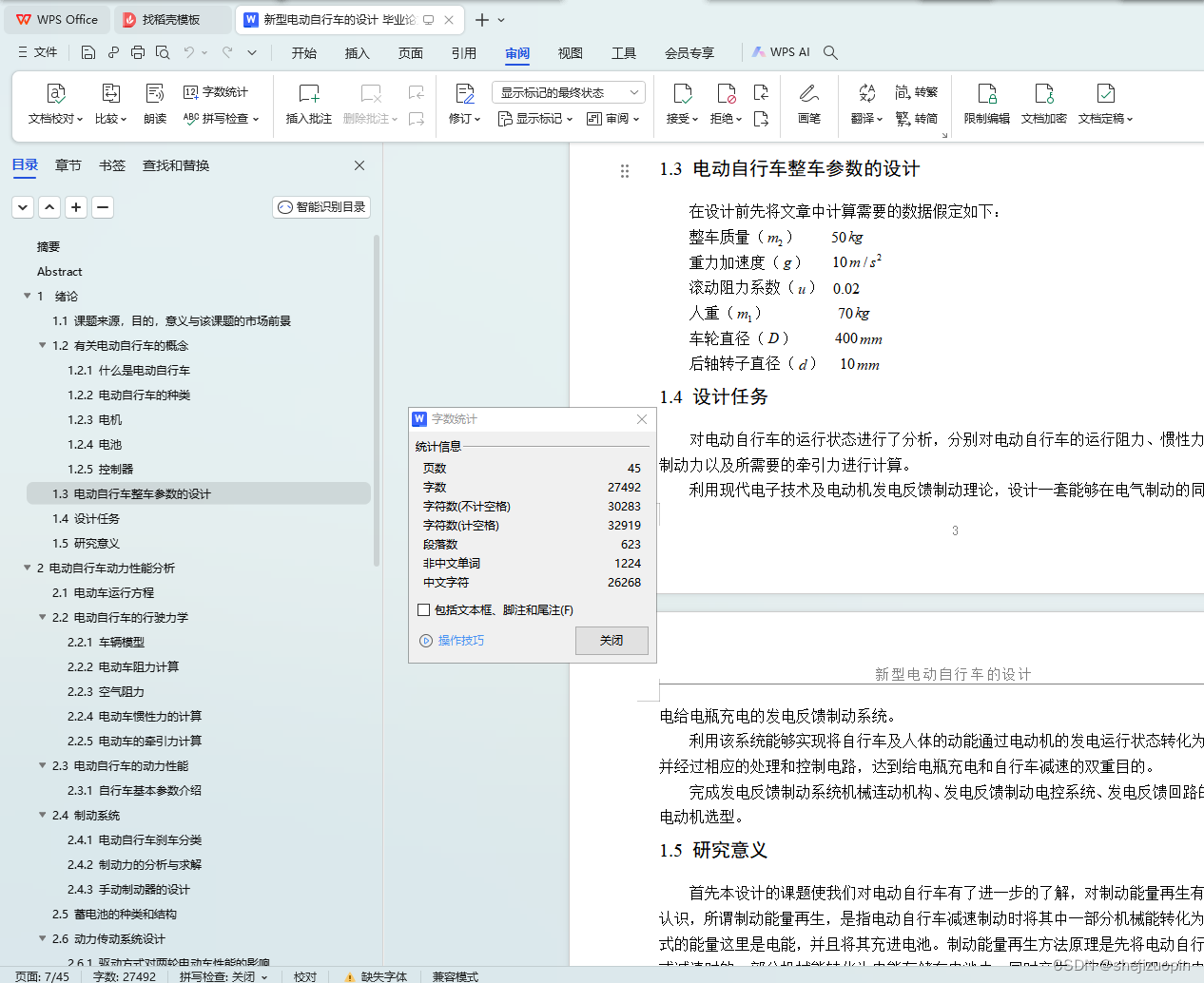Select the 画笔 pen tool
Viewport: 1204px width, 983px height.
pyautogui.click(x=809, y=104)
